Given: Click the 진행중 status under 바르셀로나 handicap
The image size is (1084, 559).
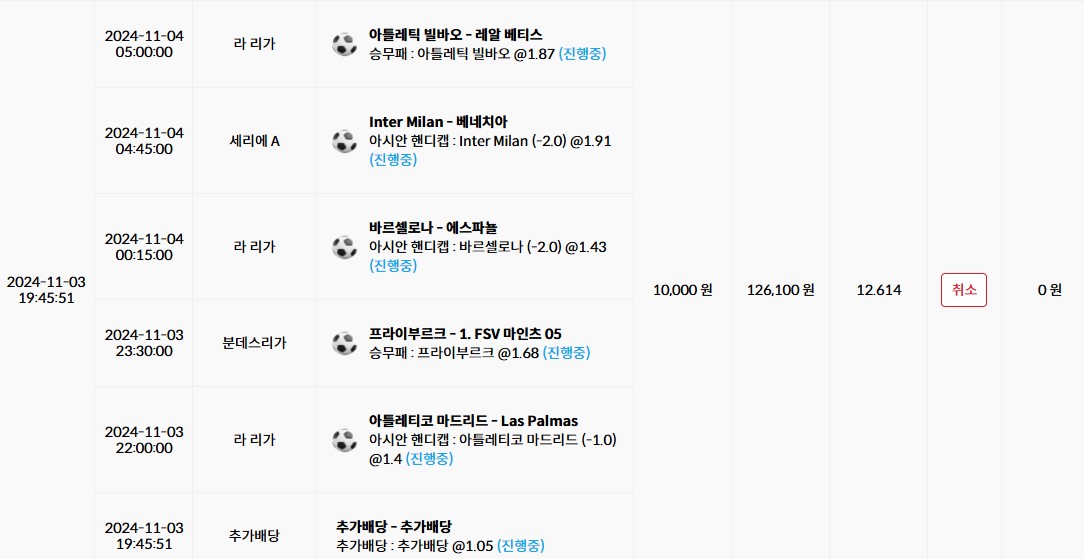Looking at the screenshot, I should (x=393, y=265).
